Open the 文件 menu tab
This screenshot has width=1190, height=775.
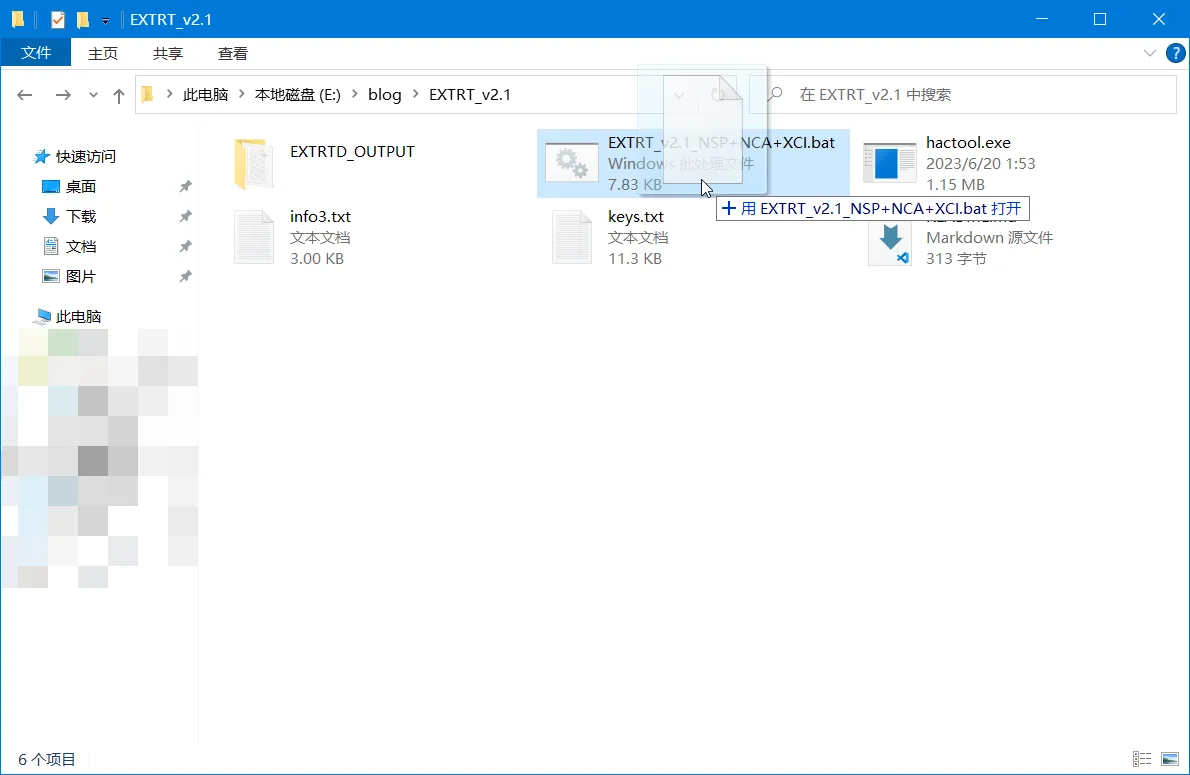(x=36, y=53)
